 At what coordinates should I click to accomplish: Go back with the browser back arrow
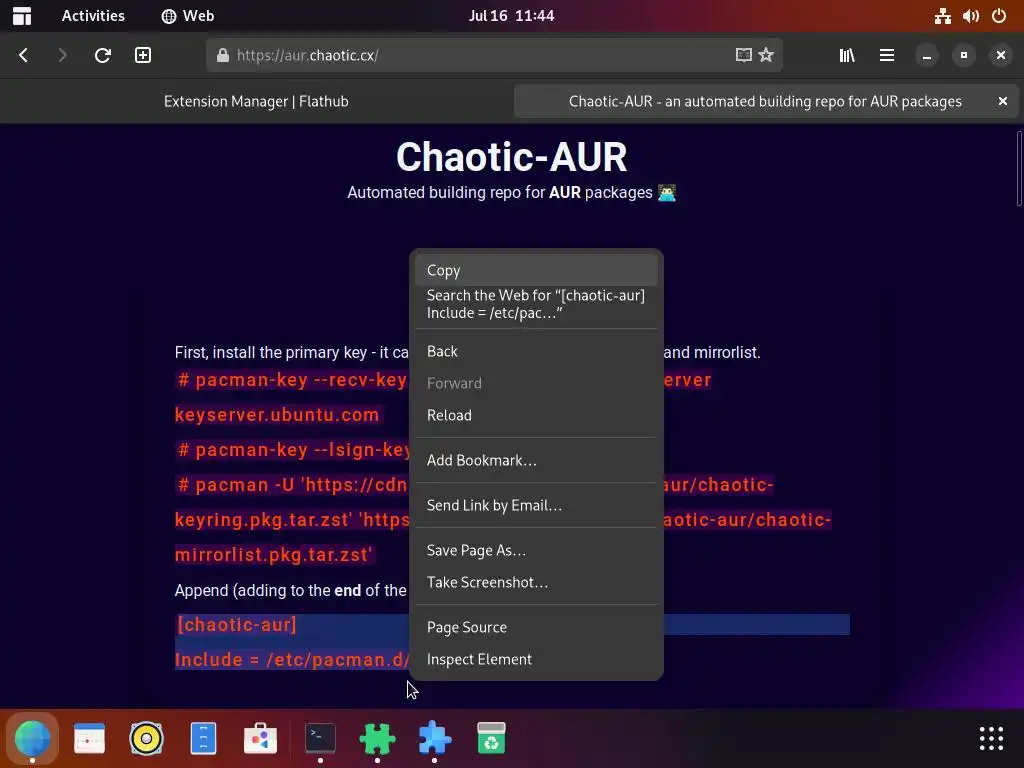click(x=24, y=56)
